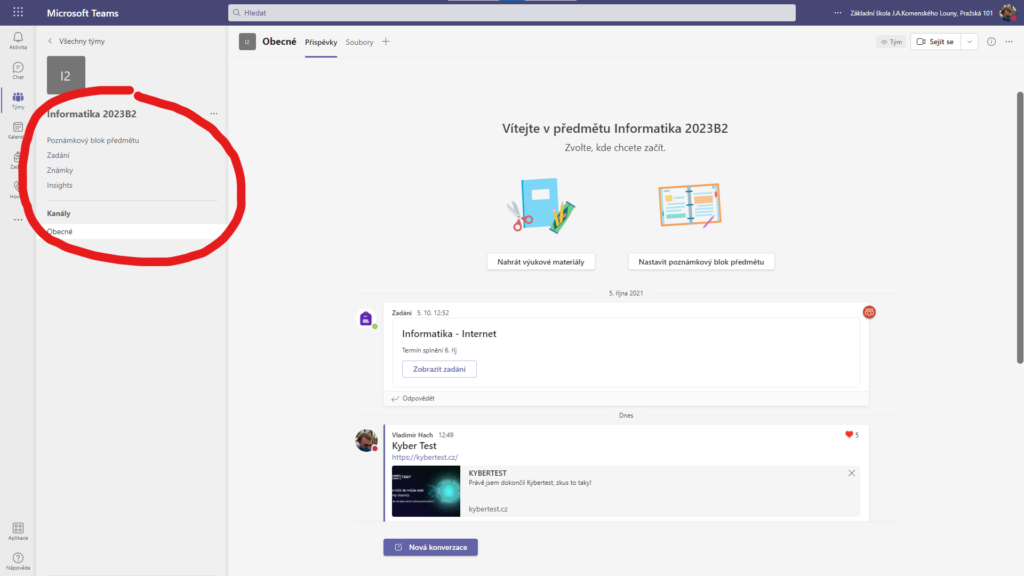Select the Obecné channel
The image size is (1024, 576).
[x=131, y=232]
